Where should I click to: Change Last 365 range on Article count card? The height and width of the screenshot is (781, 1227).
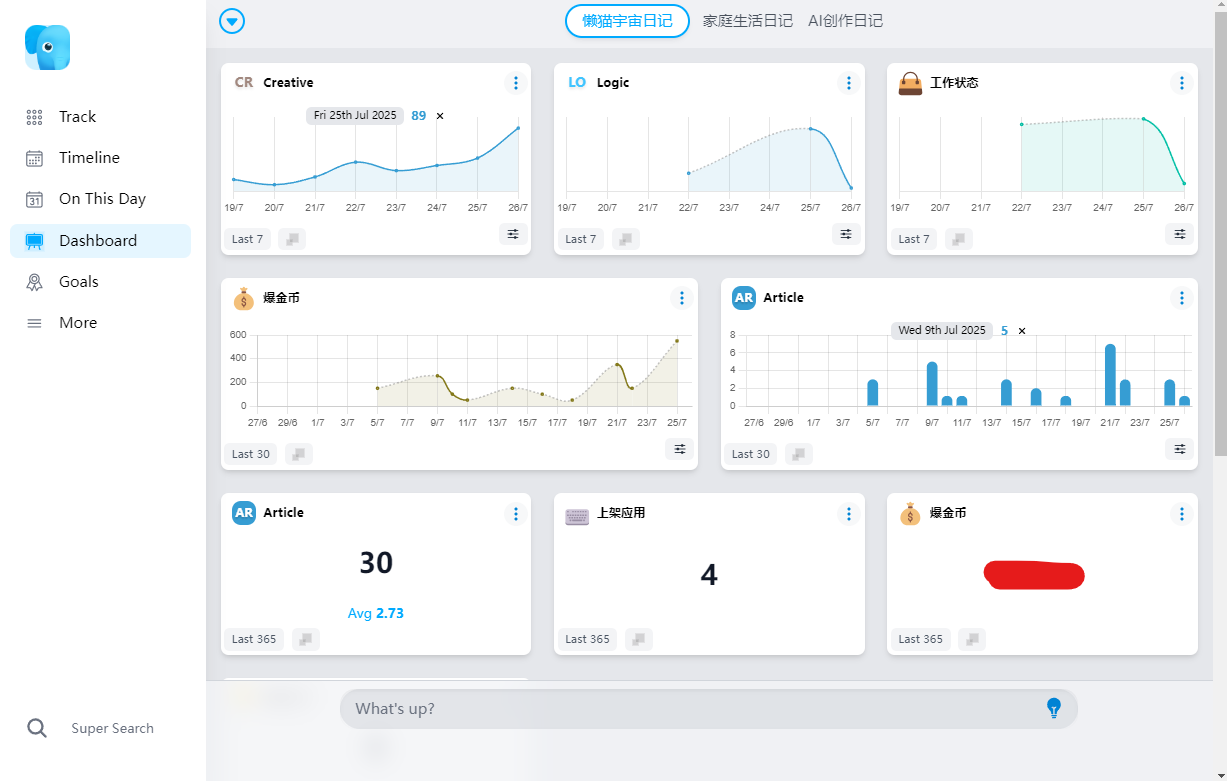(x=254, y=639)
